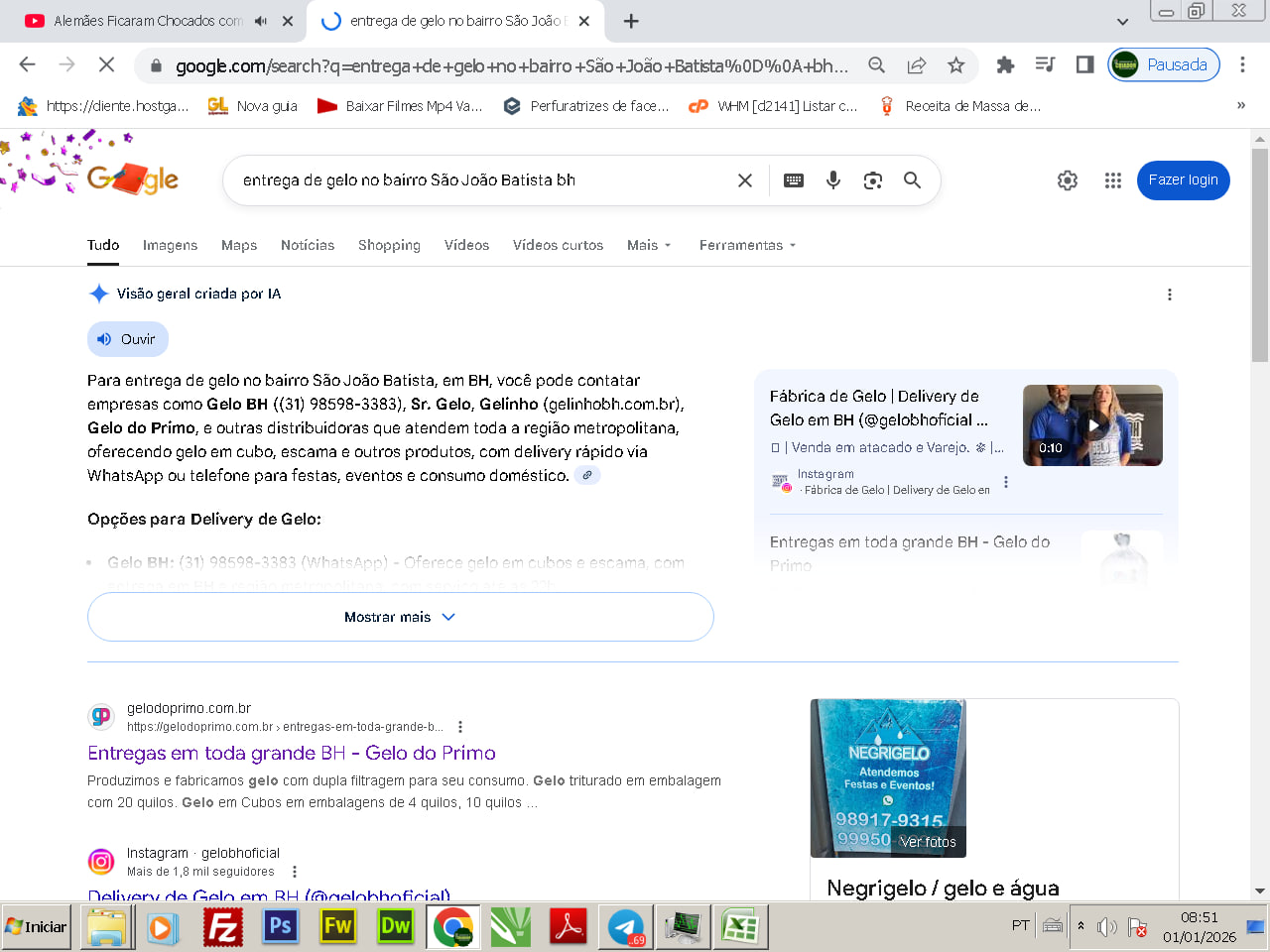Bookmark this page with star icon
This screenshot has width=1270, height=952.
click(955, 65)
